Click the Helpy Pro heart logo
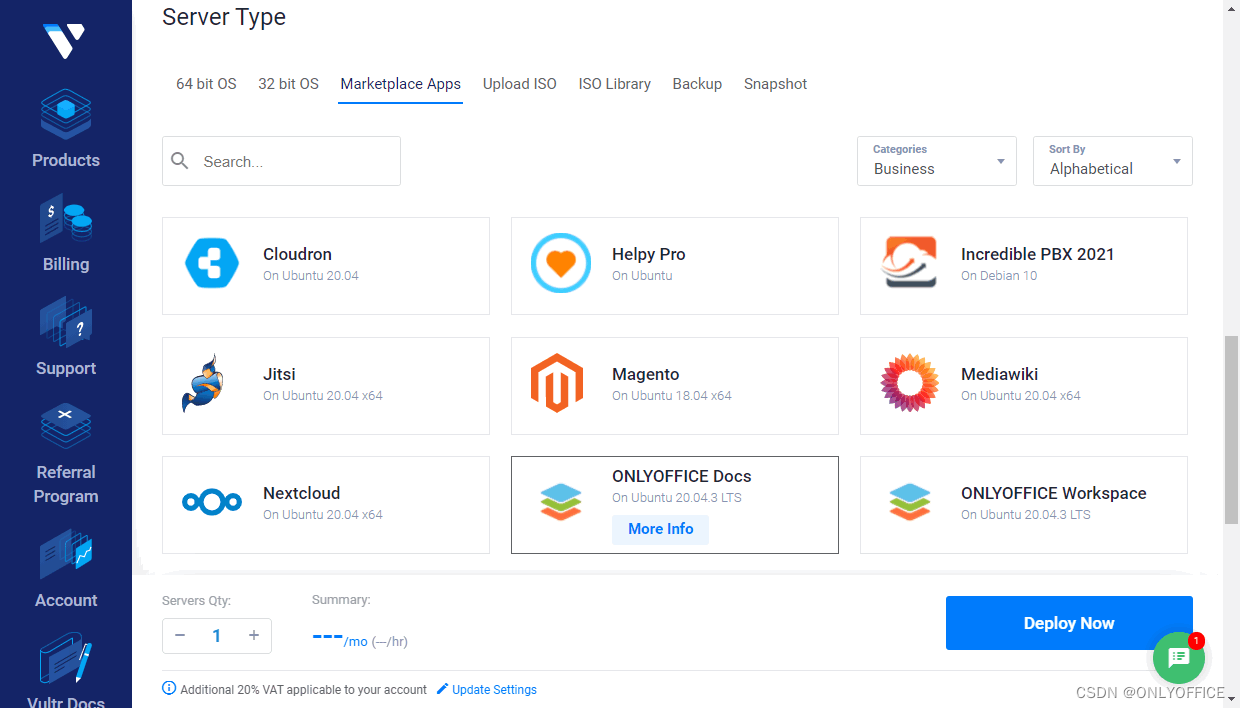Image resolution: width=1240 pixels, height=708 pixels. click(x=561, y=264)
